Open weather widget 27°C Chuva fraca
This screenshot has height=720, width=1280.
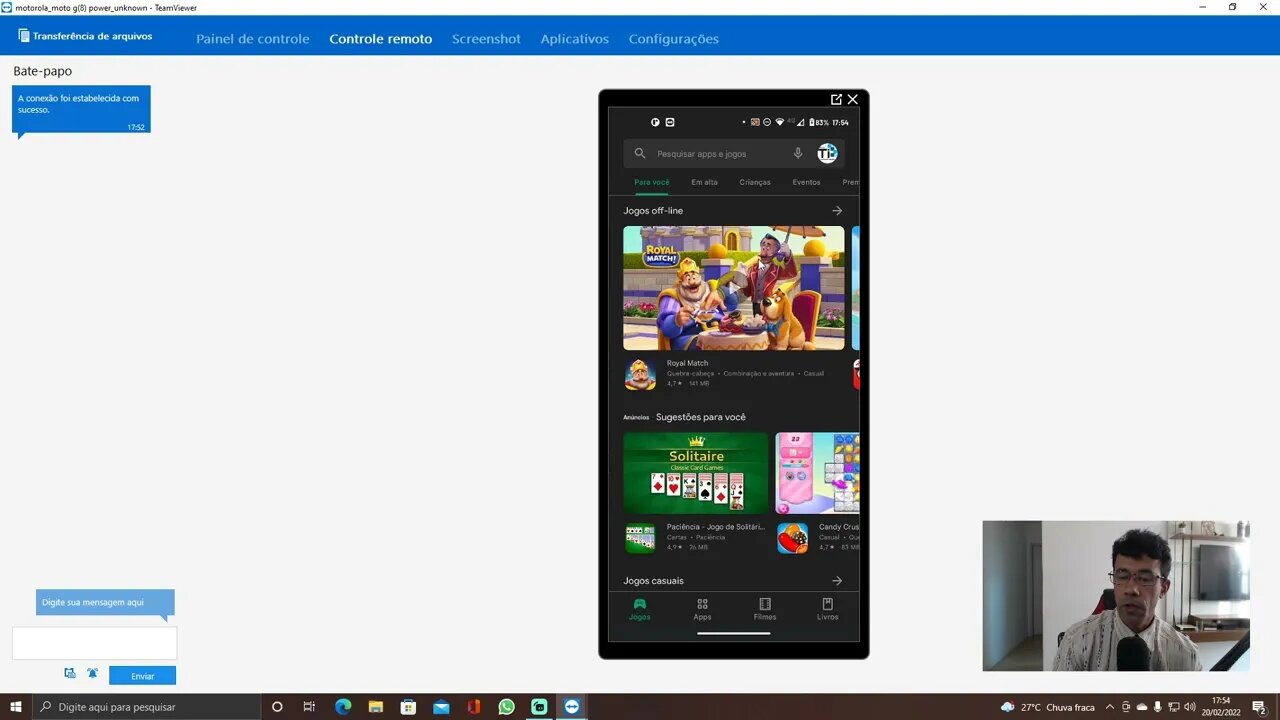coord(1048,707)
